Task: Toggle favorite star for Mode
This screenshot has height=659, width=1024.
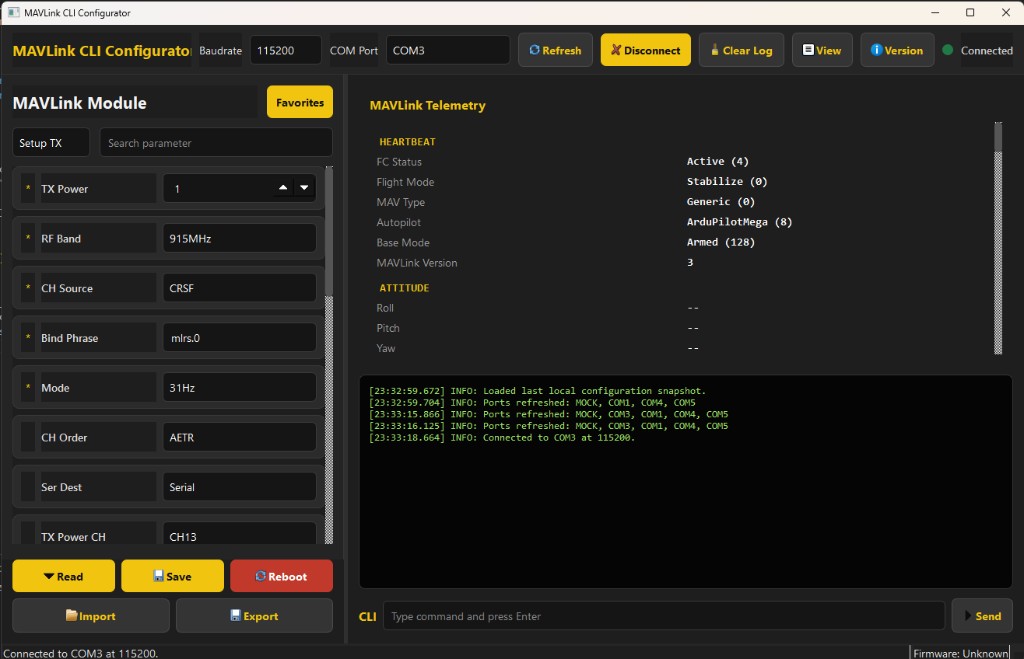Action: [28, 387]
